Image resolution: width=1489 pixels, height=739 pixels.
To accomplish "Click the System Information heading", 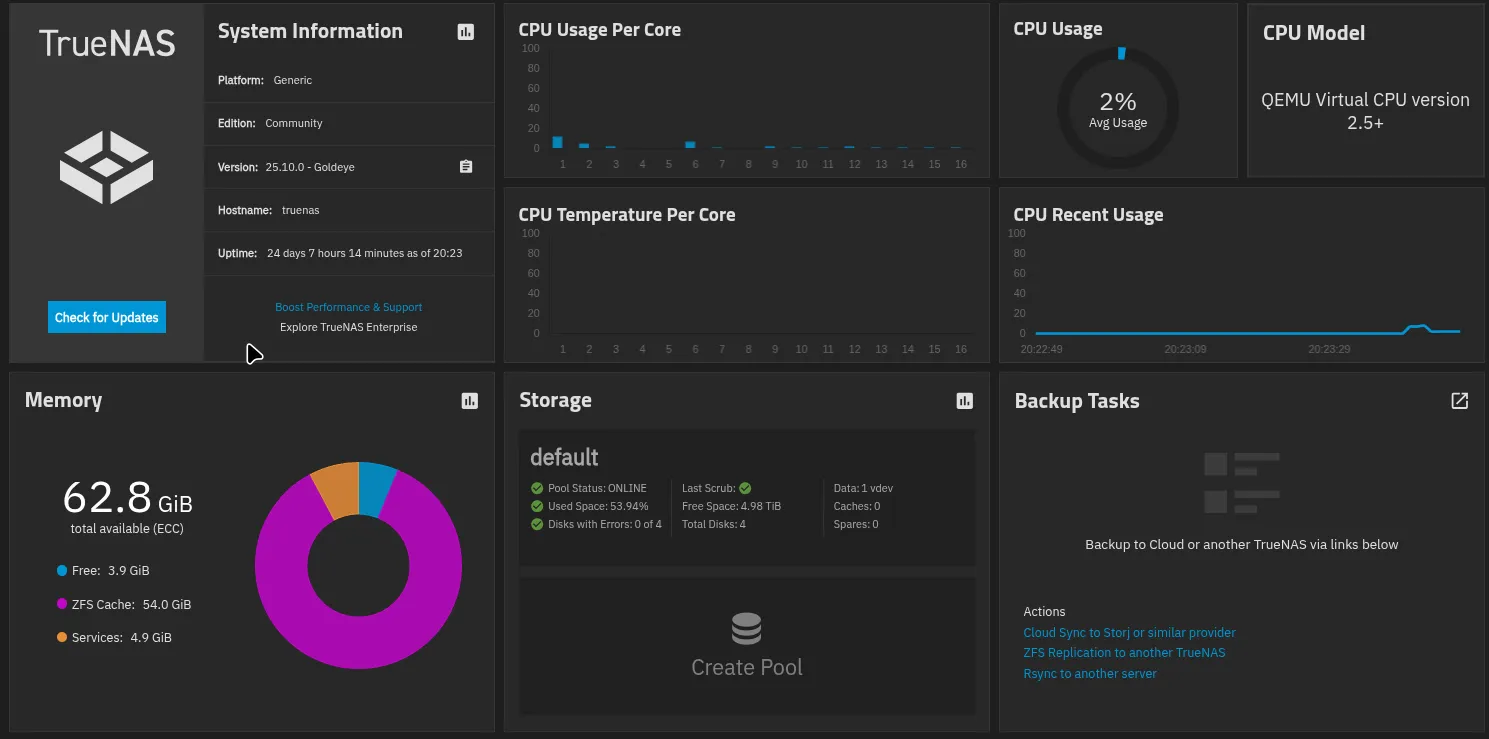I will tap(310, 31).
